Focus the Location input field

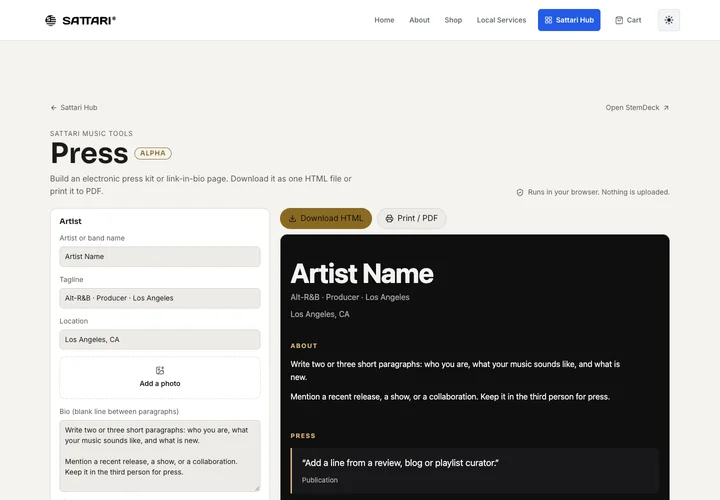pyautogui.click(x=160, y=340)
